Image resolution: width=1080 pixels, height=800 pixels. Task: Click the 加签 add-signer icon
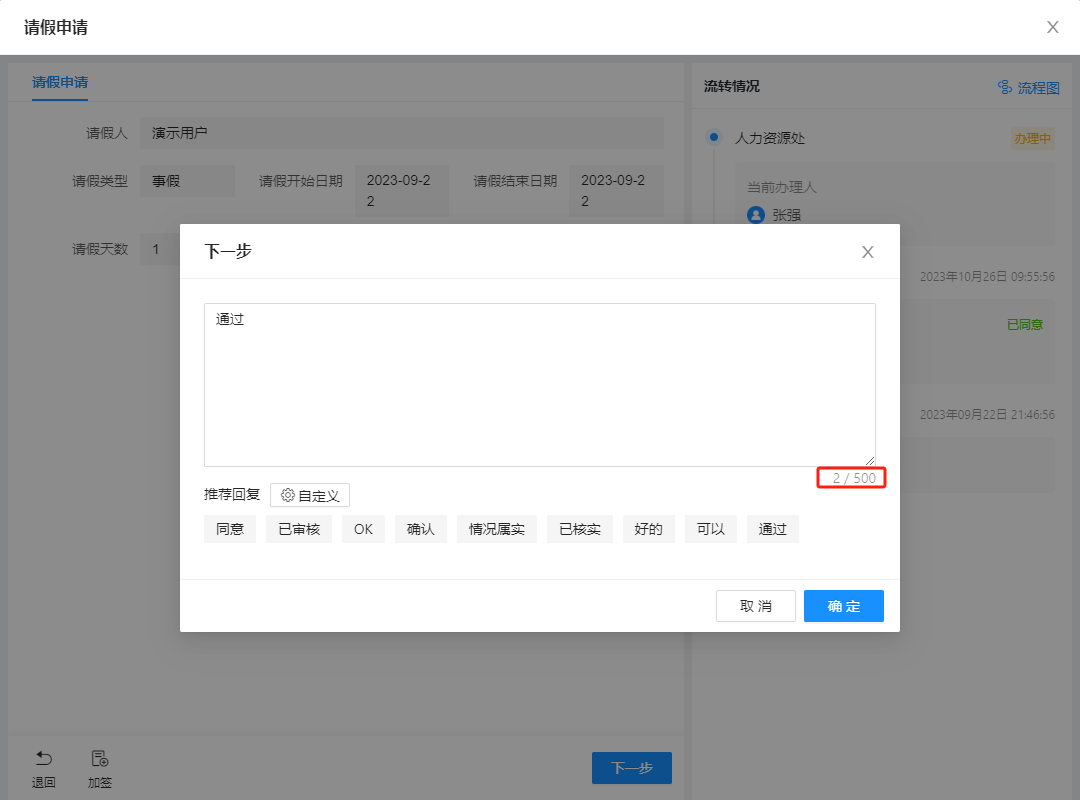(x=100, y=759)
